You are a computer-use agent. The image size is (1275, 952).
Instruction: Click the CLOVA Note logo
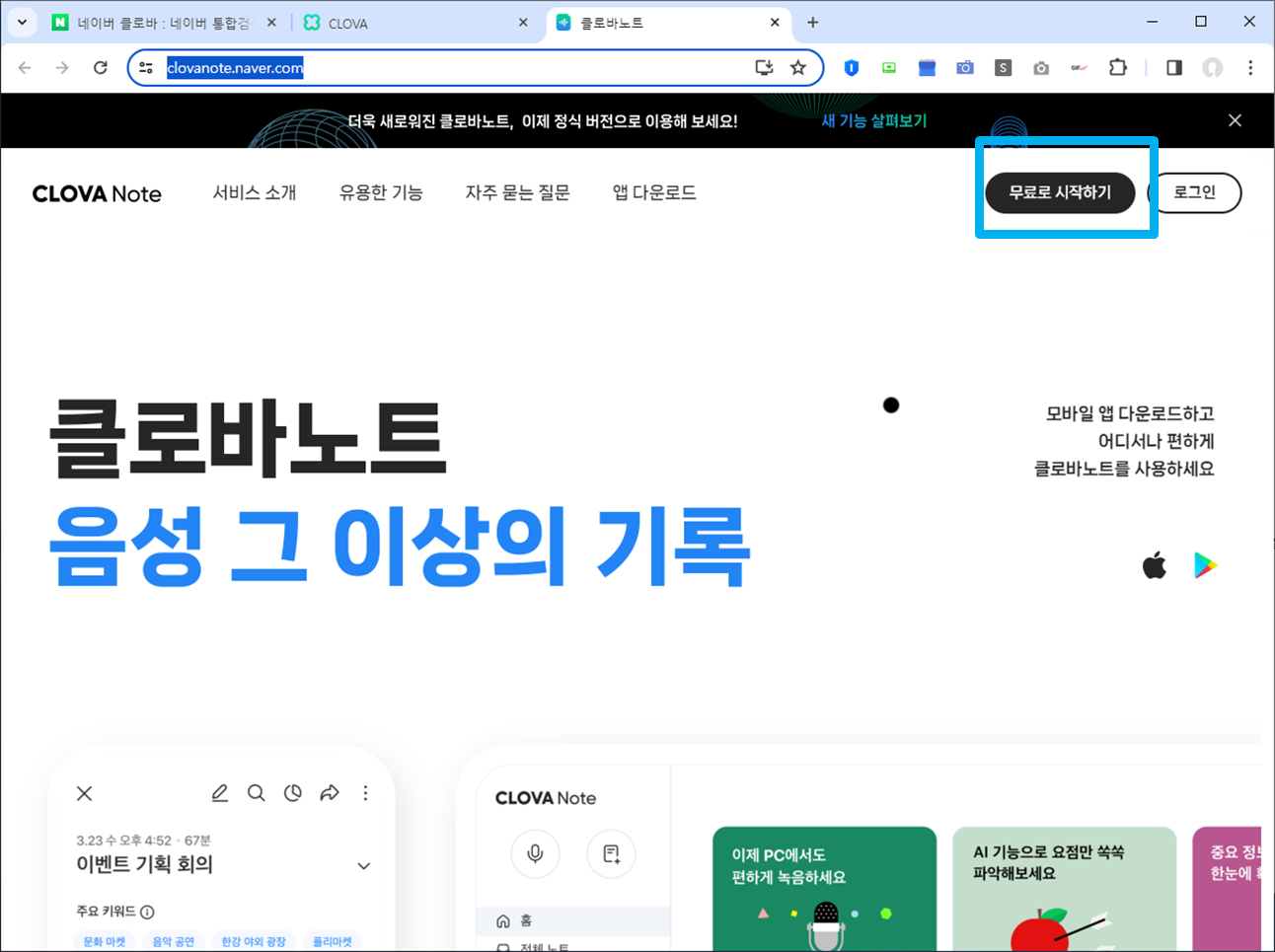[x=97, y=194]
